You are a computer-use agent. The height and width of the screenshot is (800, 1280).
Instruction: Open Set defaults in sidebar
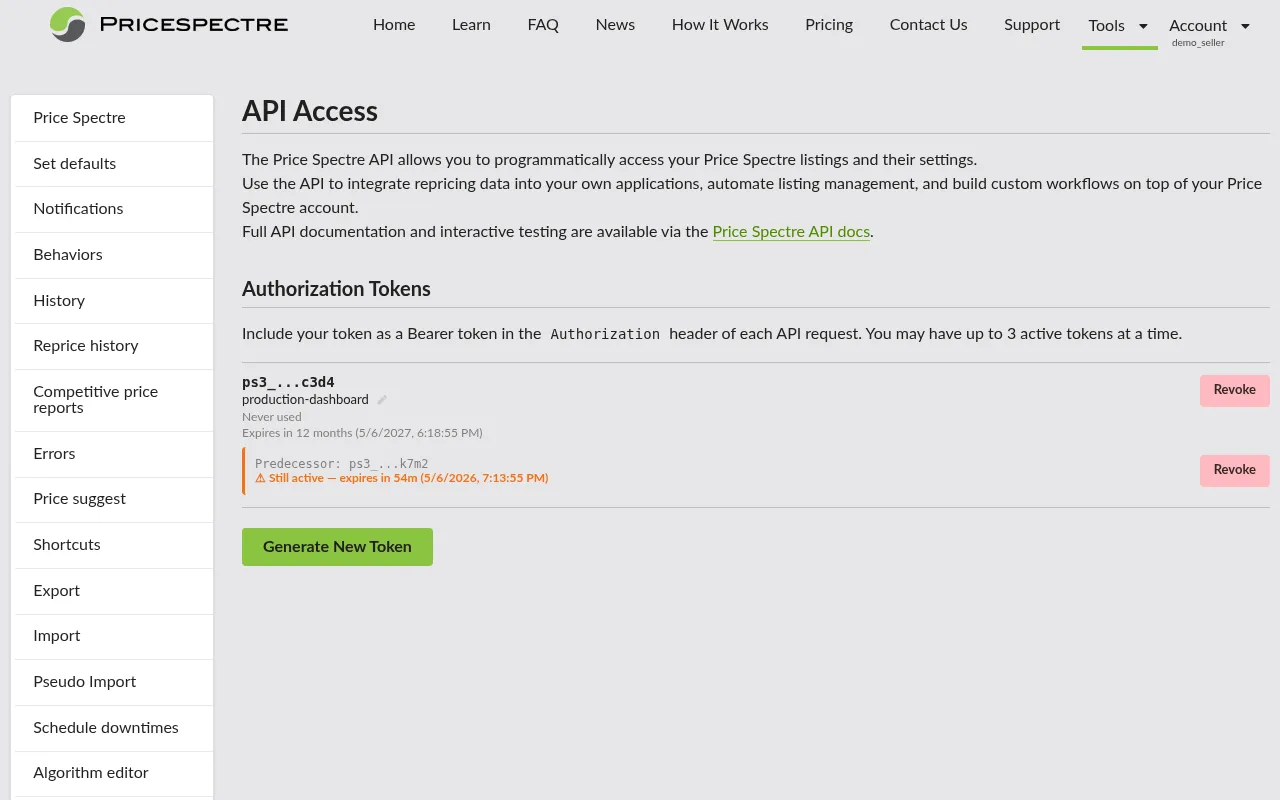[114, 164]
